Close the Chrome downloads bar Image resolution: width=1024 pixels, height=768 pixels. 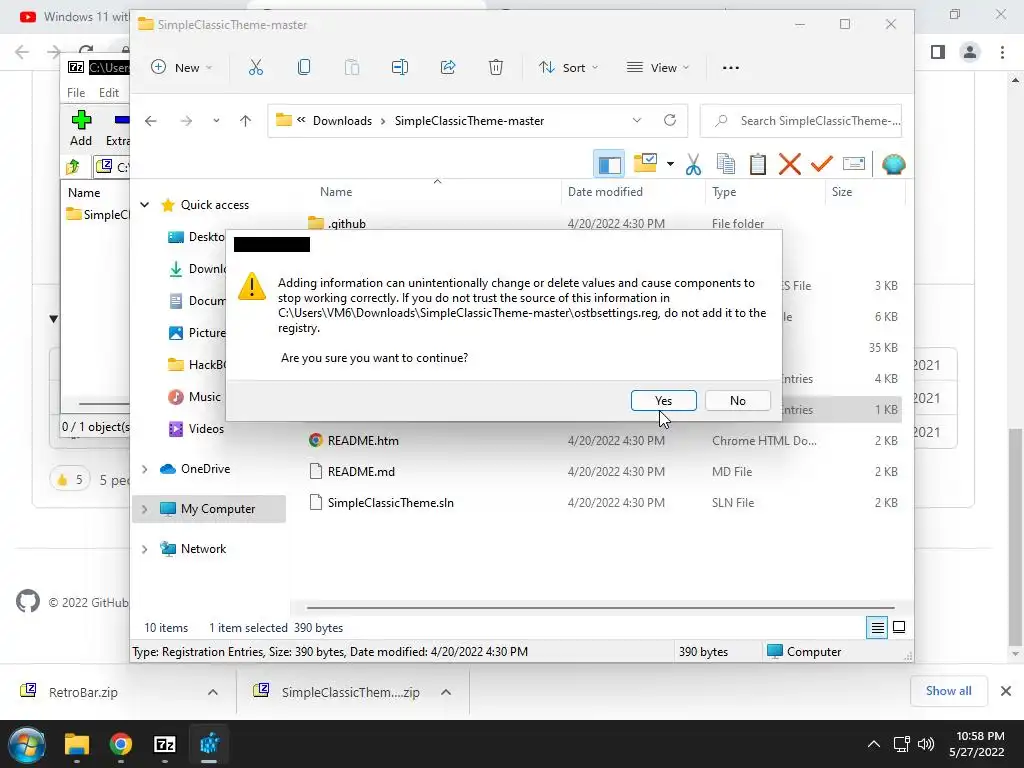pos(1006,691)
